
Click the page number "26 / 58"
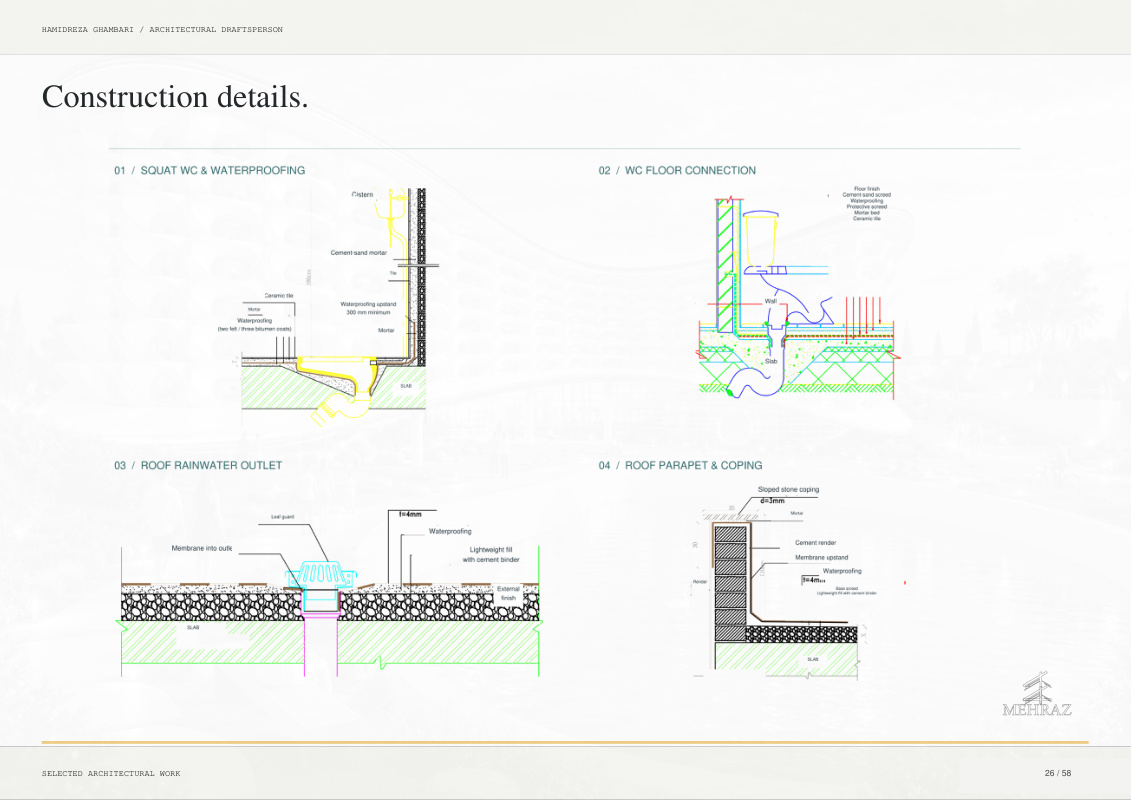(1058, 773)
